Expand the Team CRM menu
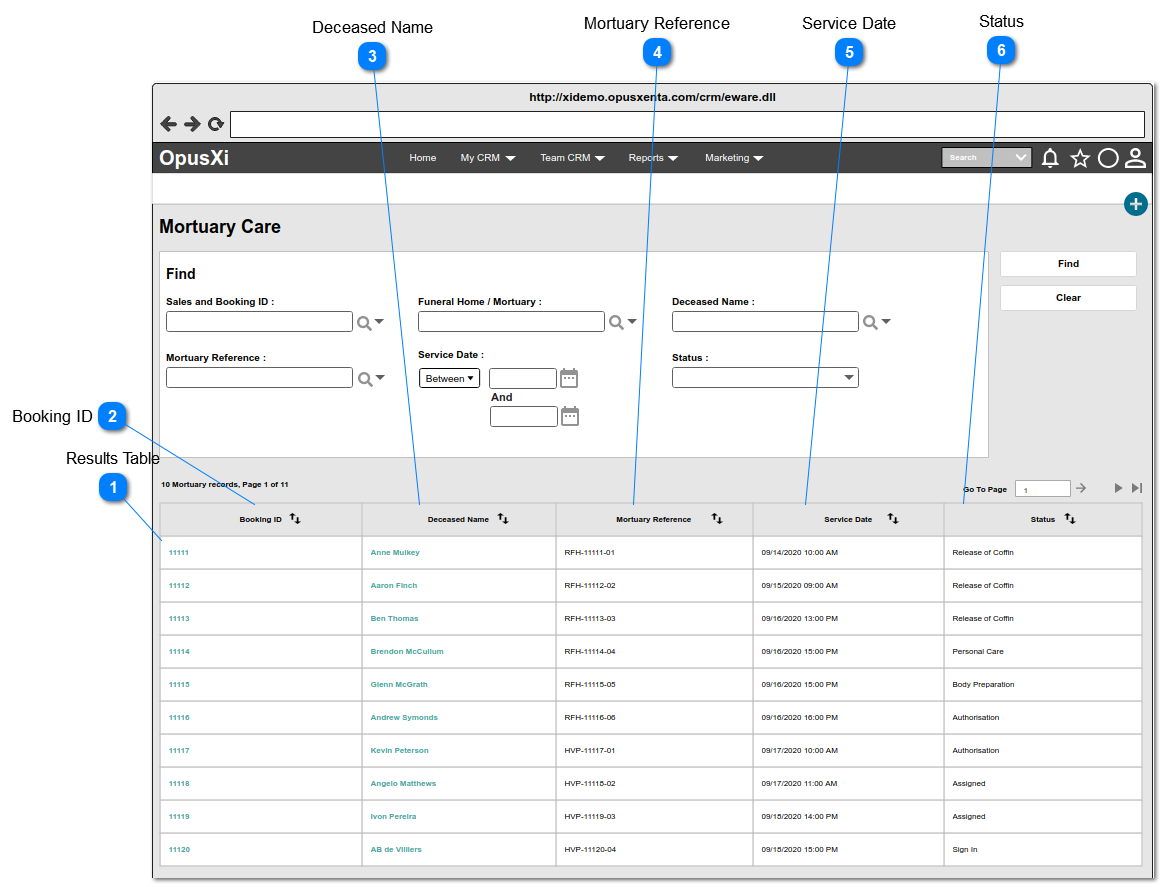This screenshot has width=1163, height=887. coord(572,158)
